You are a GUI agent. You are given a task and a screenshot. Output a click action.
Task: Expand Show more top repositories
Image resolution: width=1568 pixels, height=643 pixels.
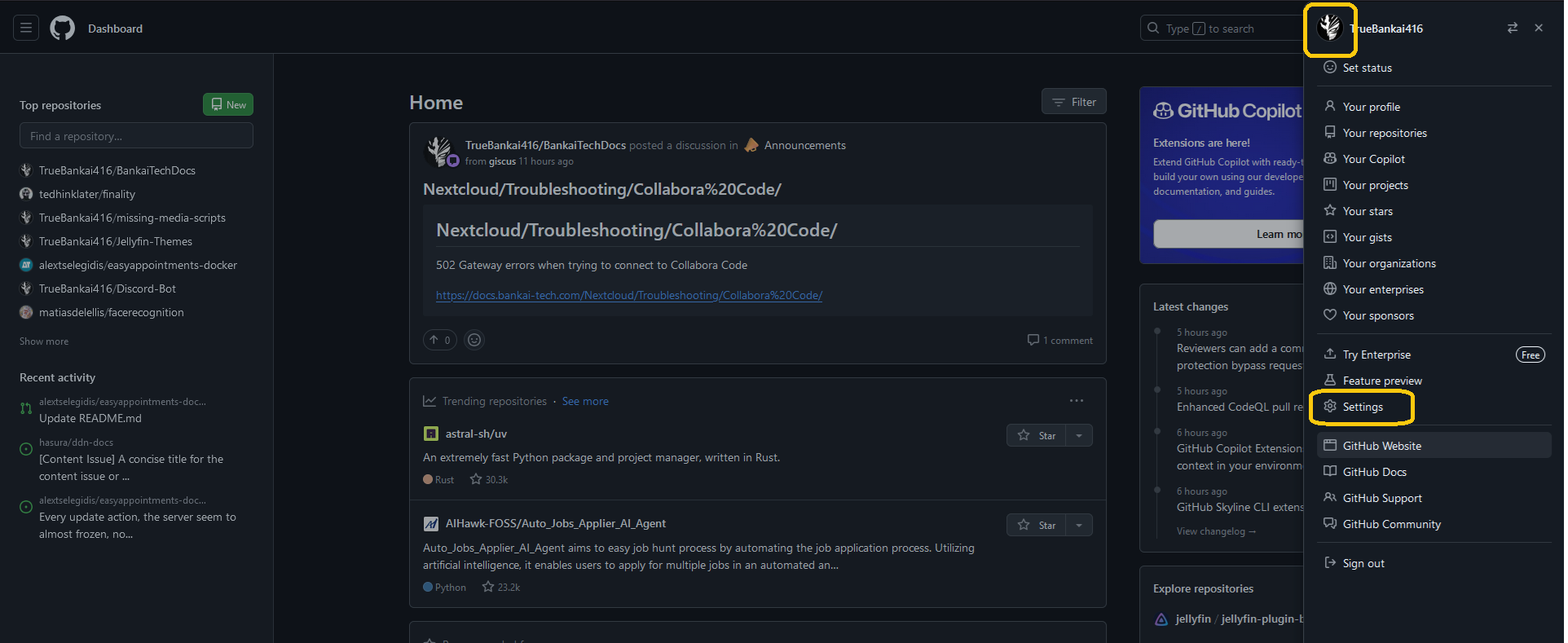tap(44, 341)
